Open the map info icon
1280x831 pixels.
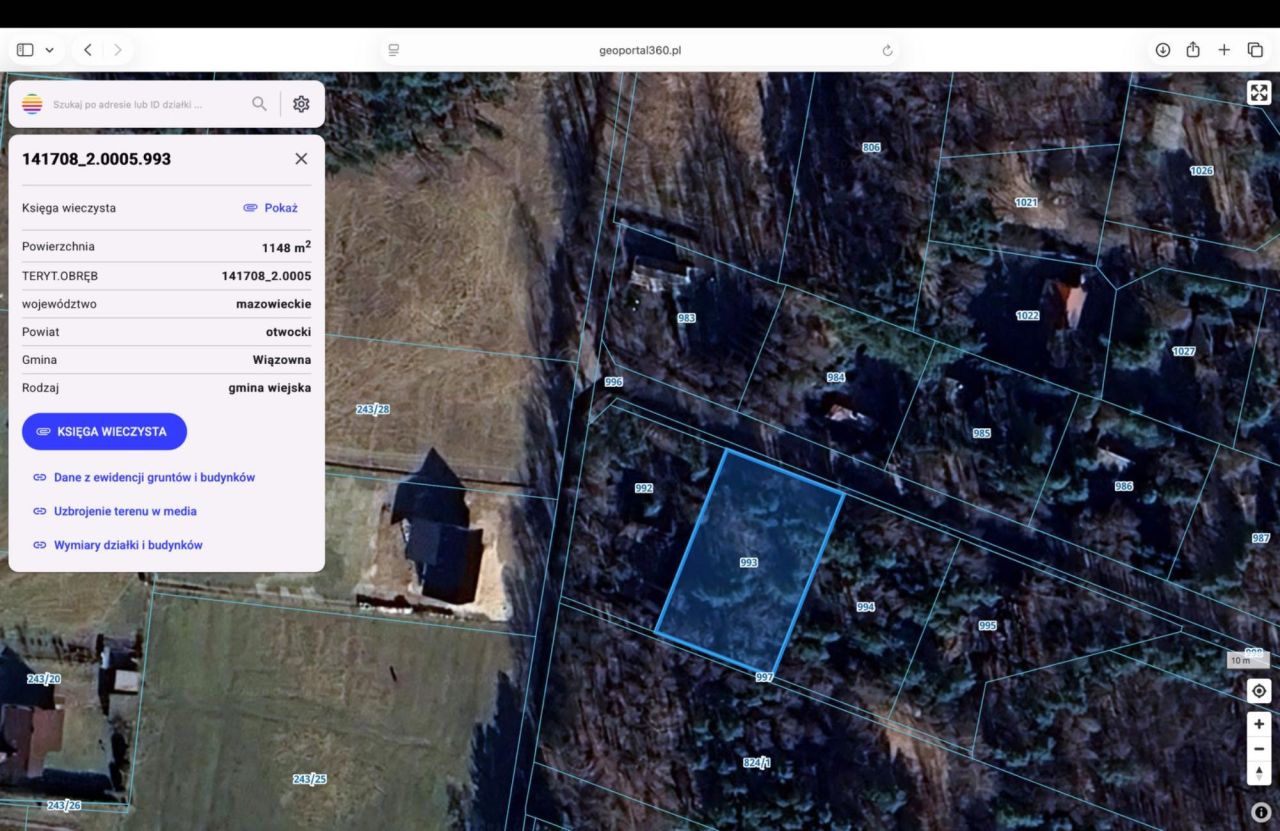pos(1260,813)
